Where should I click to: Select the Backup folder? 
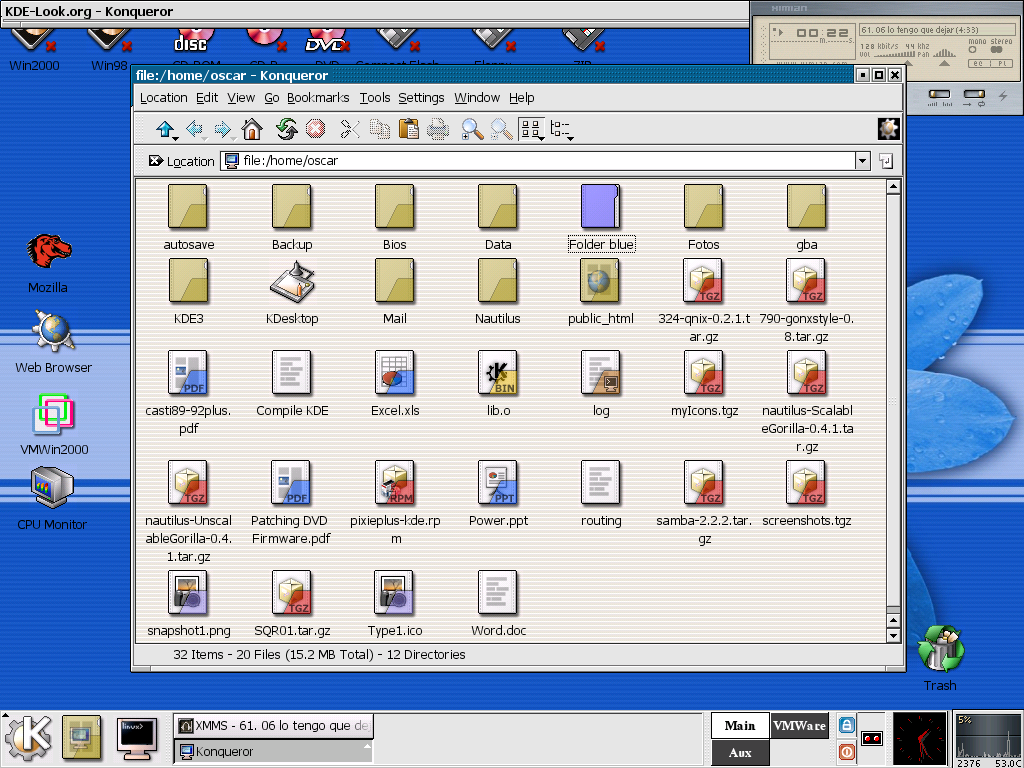(291, 206)
